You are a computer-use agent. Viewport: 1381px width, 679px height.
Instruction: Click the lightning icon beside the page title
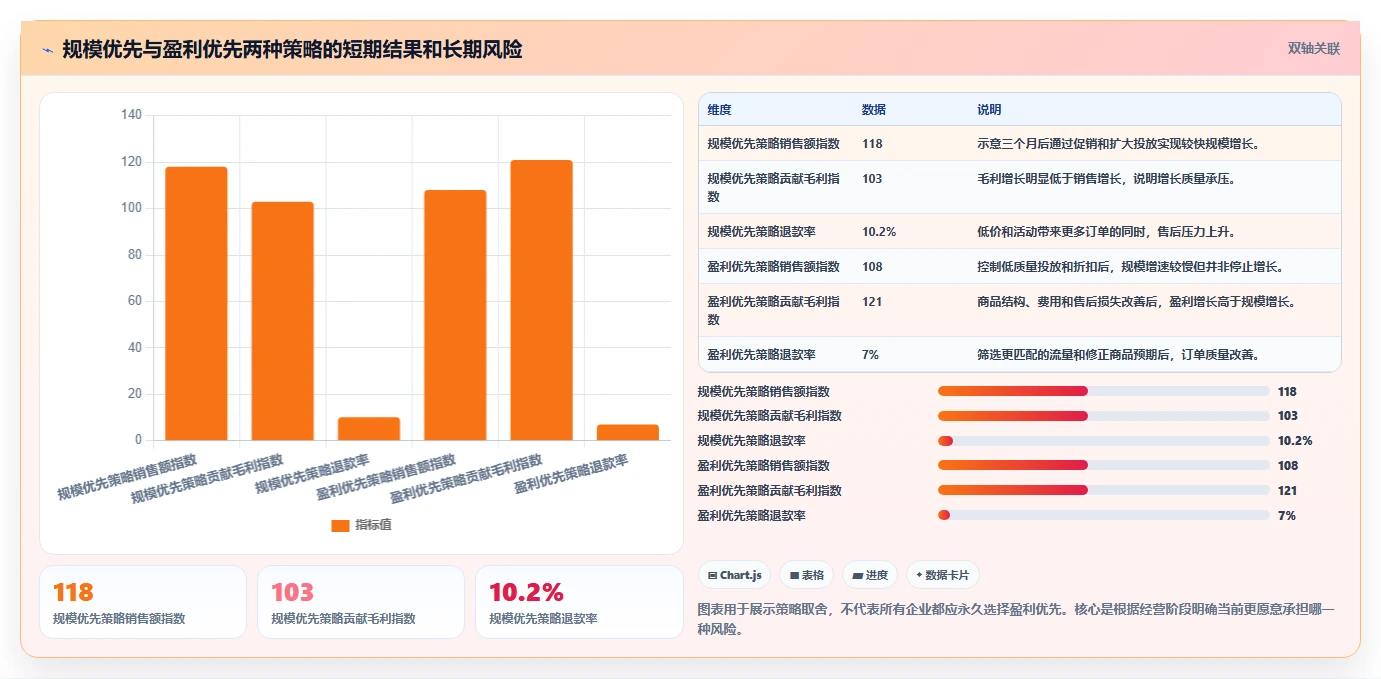(x=47, y=50)
